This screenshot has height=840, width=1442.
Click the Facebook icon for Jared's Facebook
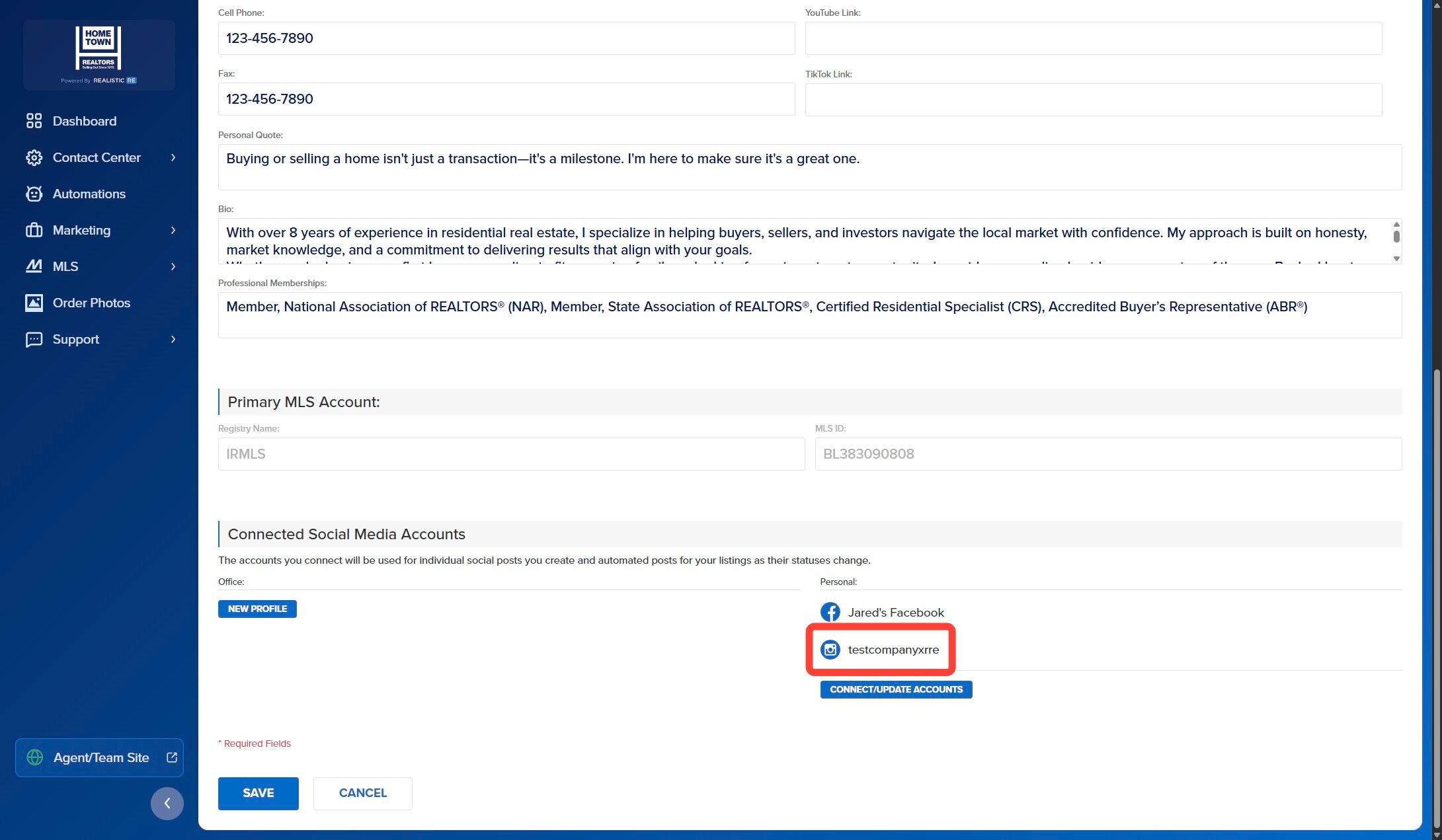[830, 612]
